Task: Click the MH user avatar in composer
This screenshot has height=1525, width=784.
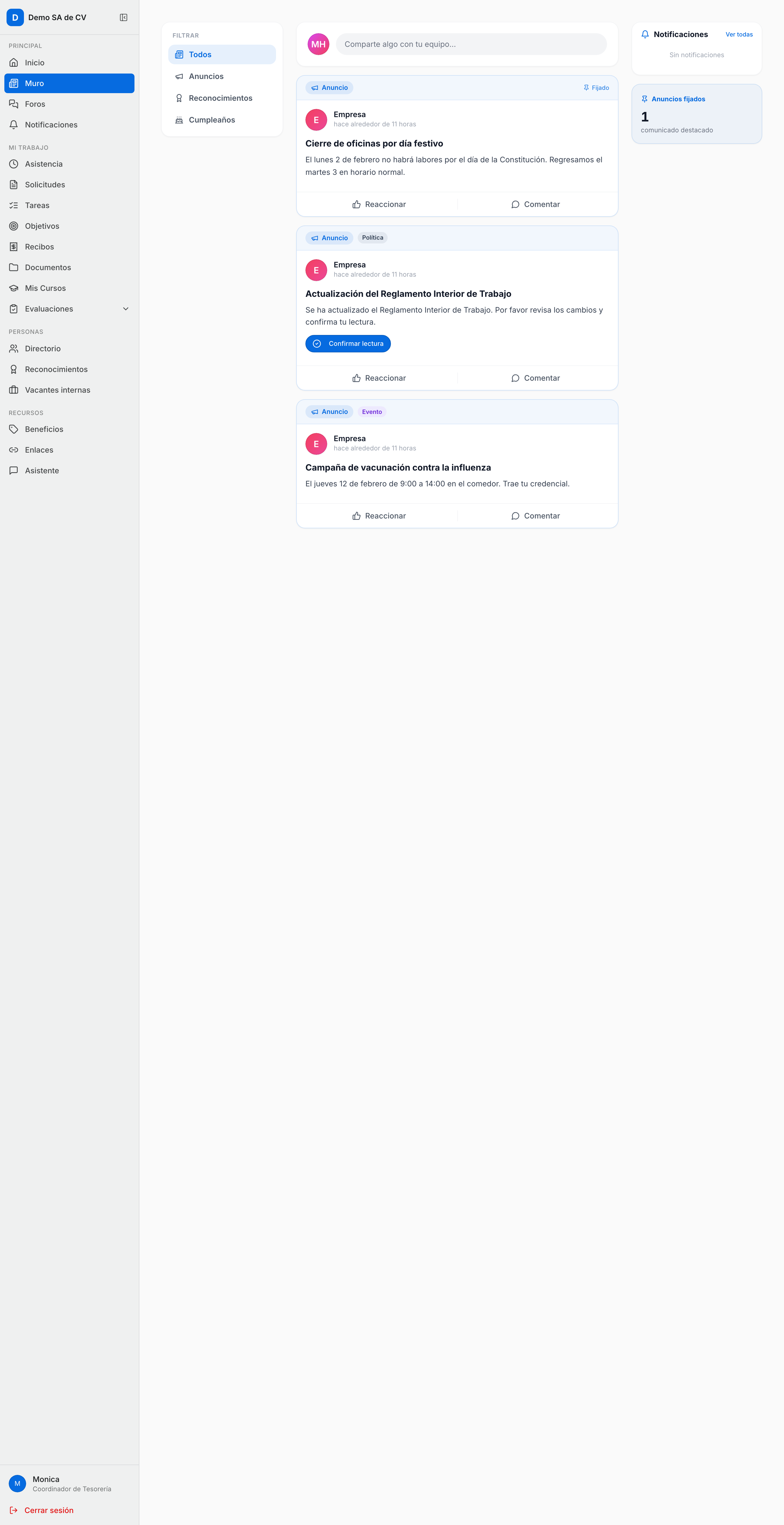Action: tap(318, 44)
